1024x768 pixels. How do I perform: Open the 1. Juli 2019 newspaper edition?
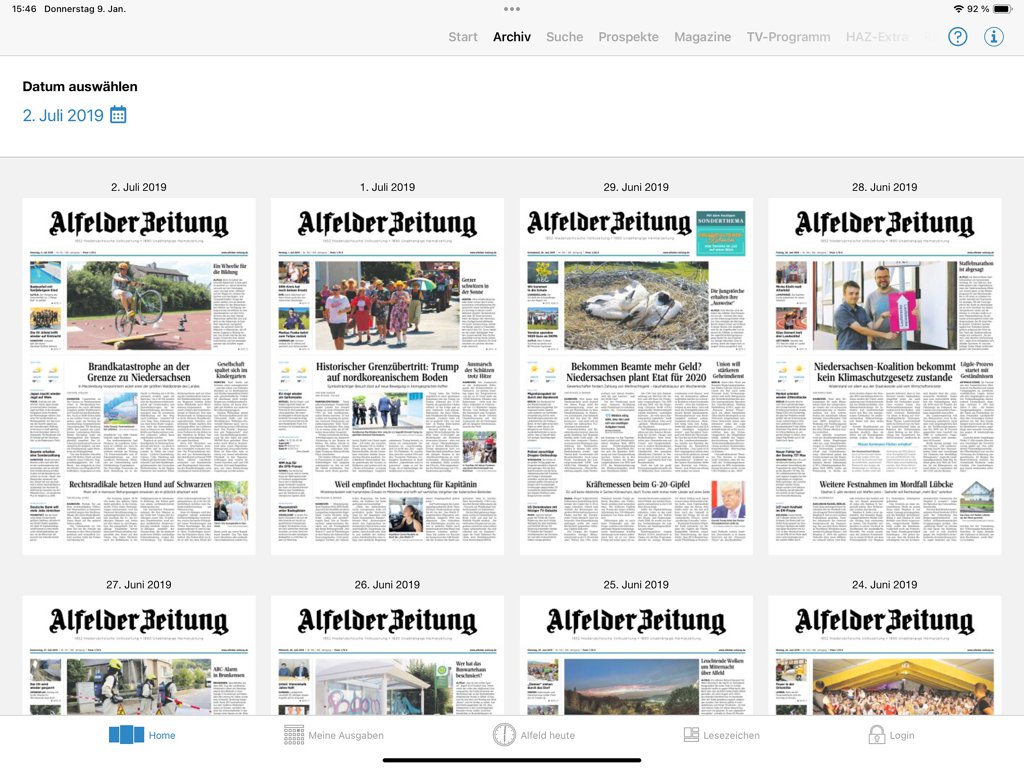click(387, 376)
